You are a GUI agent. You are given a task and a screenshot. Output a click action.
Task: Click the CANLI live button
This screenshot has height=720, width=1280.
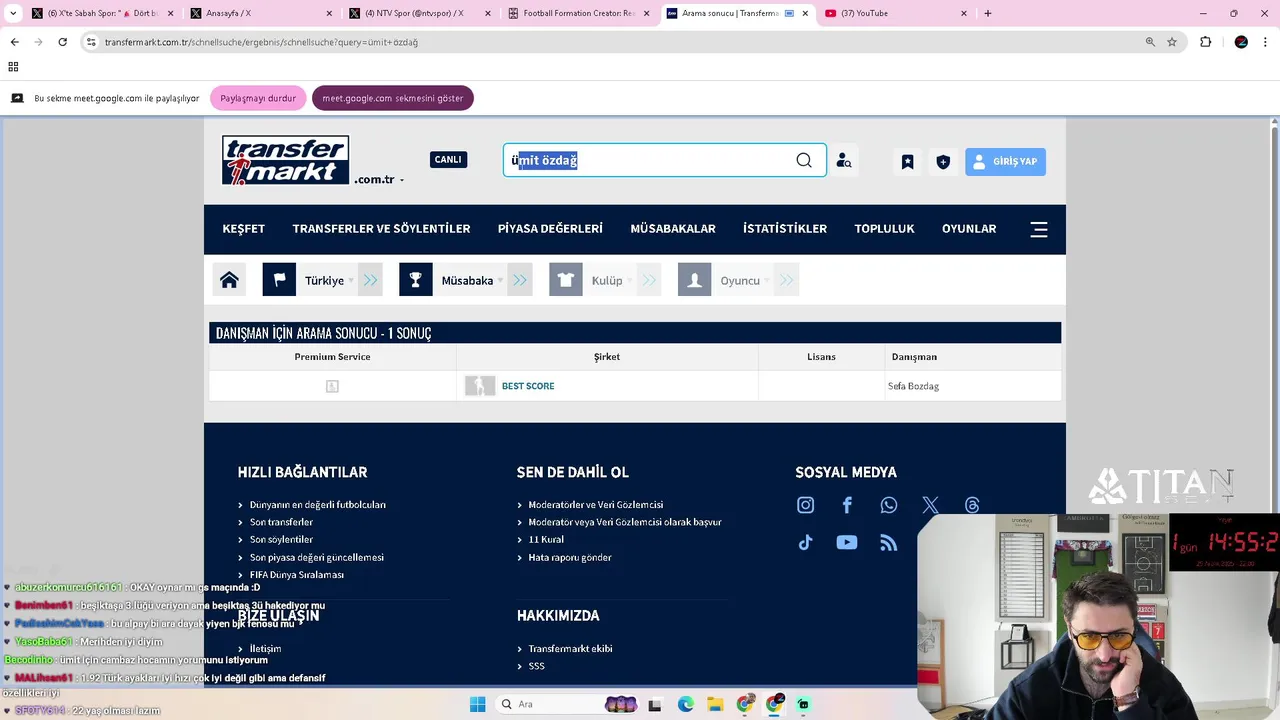tap(448, 160)
